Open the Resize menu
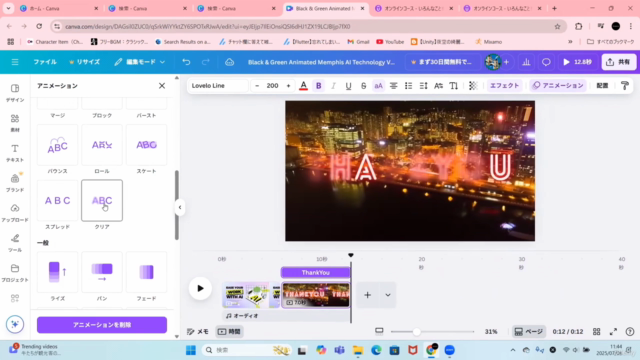This screenshot has height=360, width=640. tap(84, 62)
